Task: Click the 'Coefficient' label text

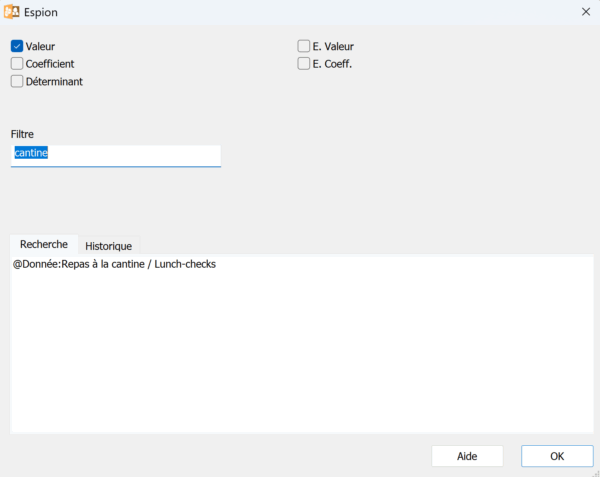Action: tap(50, 64)
